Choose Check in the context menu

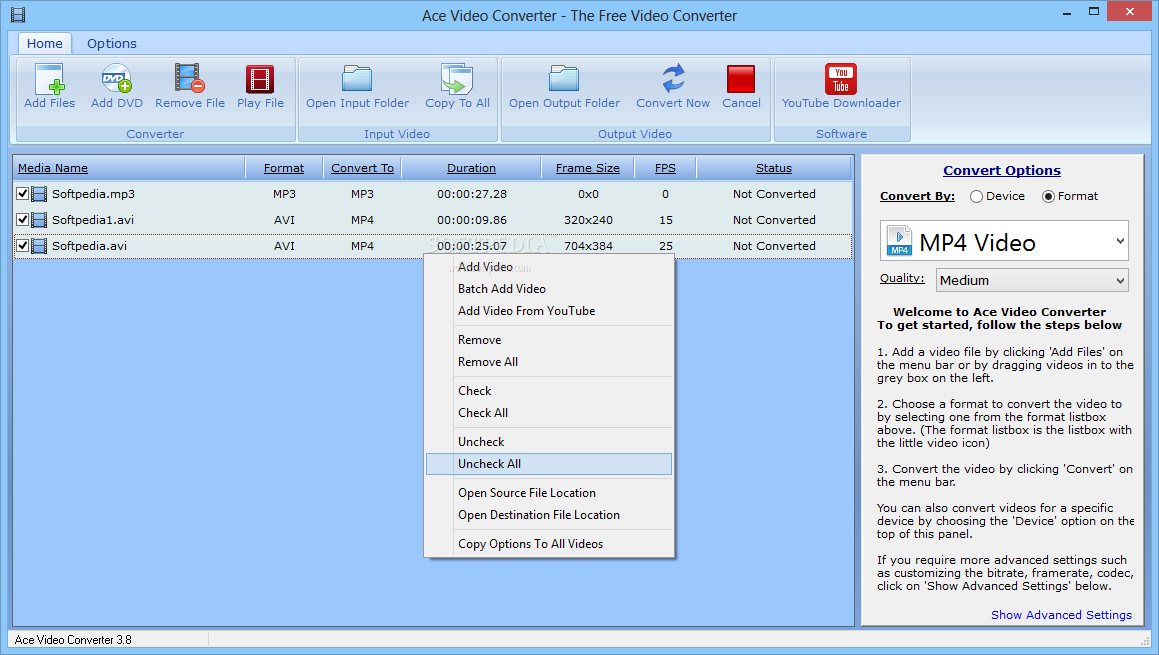(x=475, y=391)
